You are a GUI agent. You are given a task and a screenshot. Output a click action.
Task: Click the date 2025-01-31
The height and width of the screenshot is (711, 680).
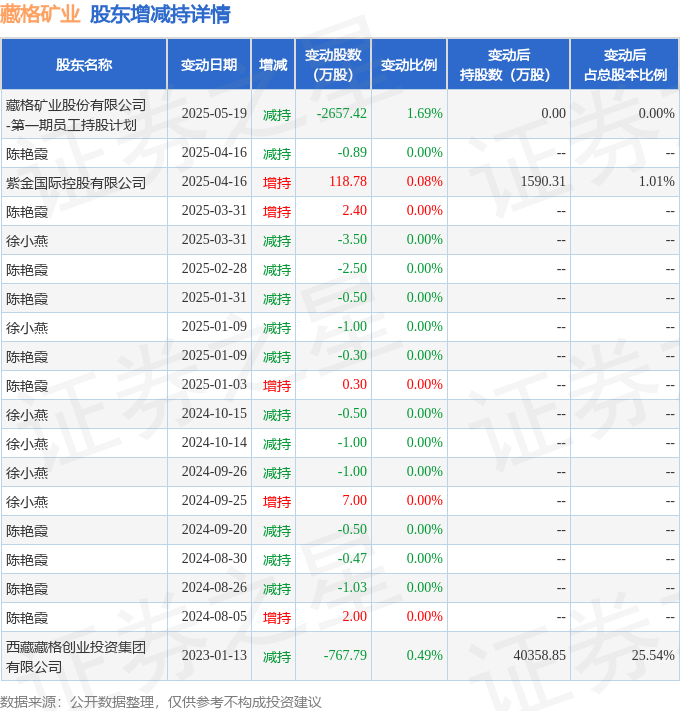214,297
